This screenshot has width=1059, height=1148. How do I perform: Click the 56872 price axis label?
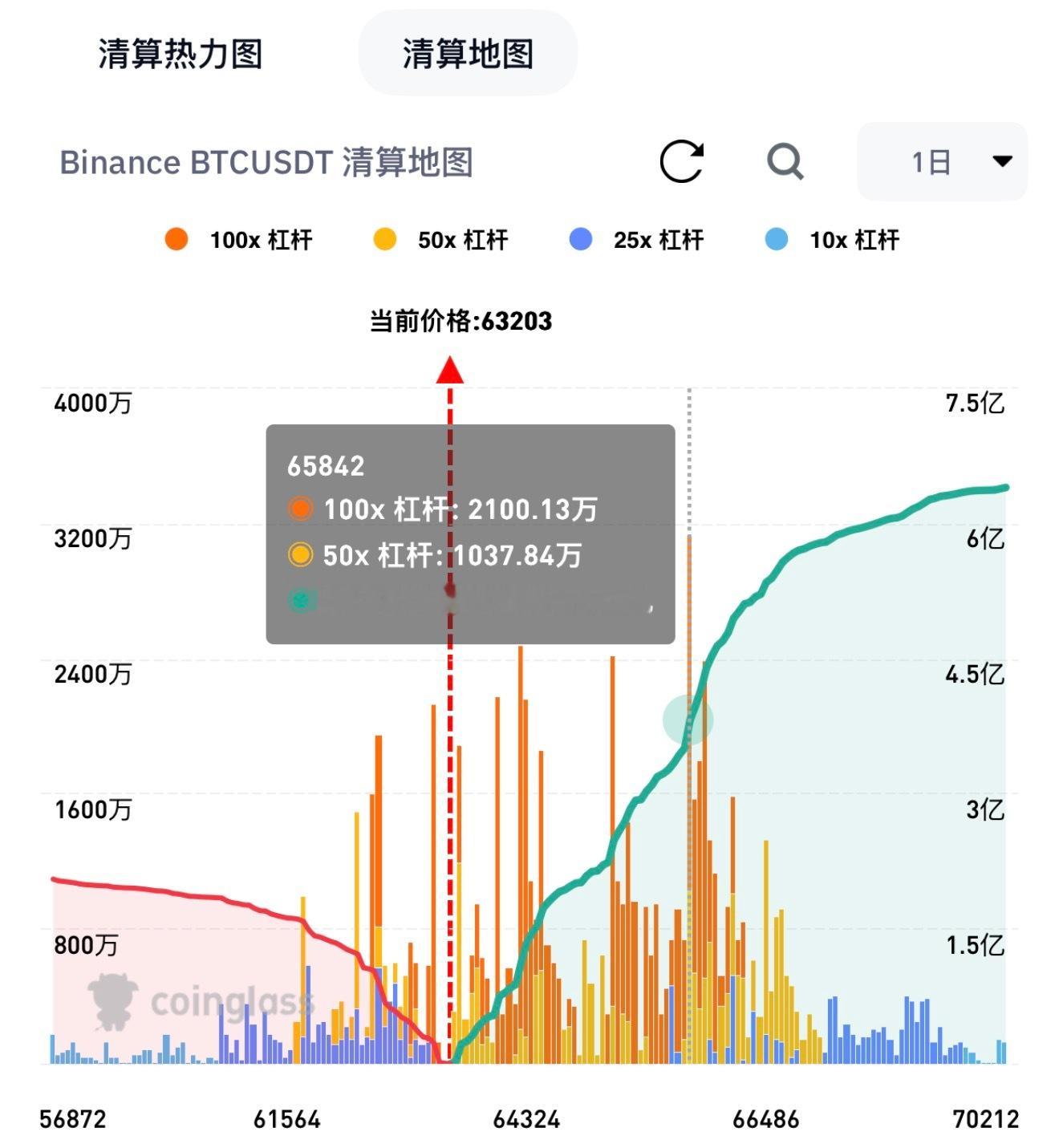[x=73, y=1119]
